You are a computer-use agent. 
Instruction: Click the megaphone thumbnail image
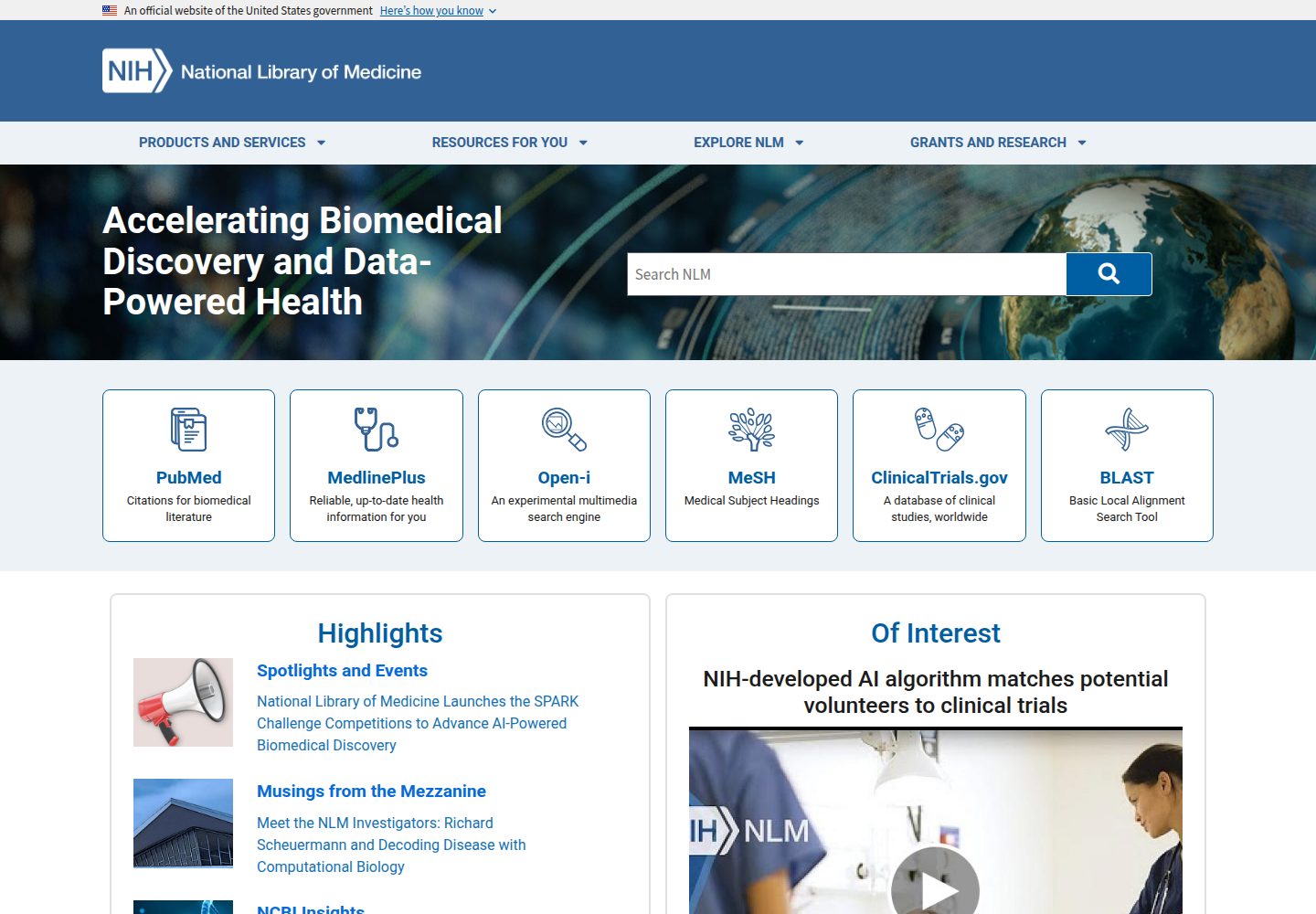[x=183, y=702]
